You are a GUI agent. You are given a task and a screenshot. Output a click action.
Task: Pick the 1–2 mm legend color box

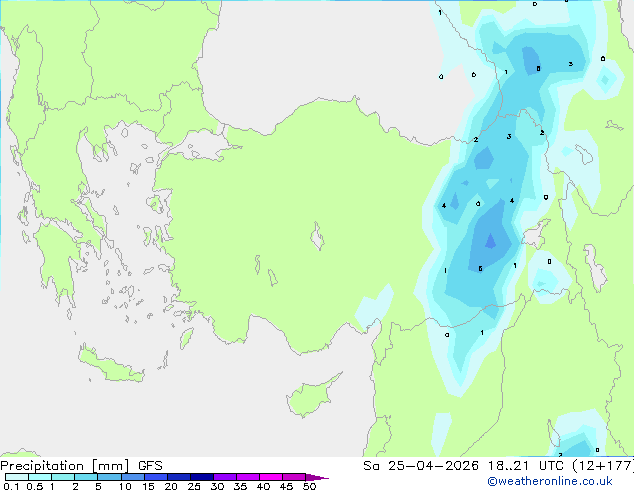click(x=63, y=477)
